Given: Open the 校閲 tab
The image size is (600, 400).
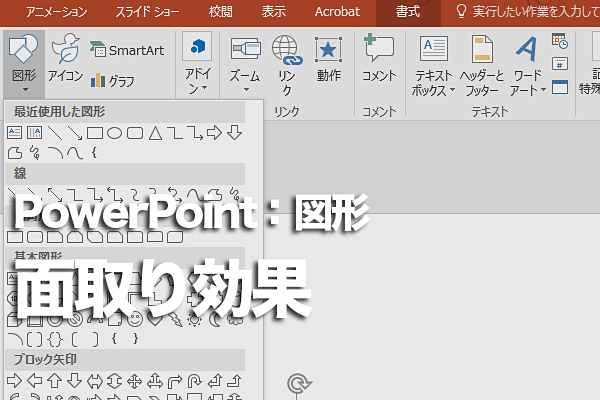Looking at the screenshot, I should pyautogui.click(x=221, y=12).
